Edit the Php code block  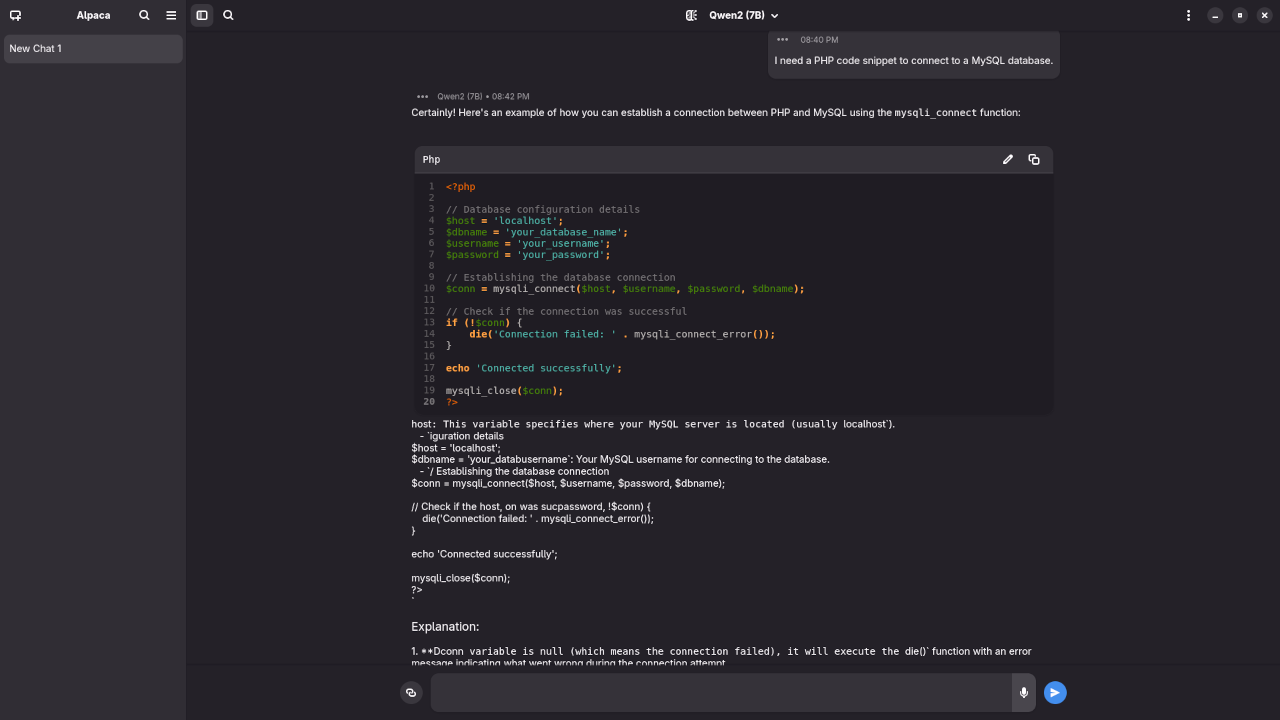(x=1008, y=159)
